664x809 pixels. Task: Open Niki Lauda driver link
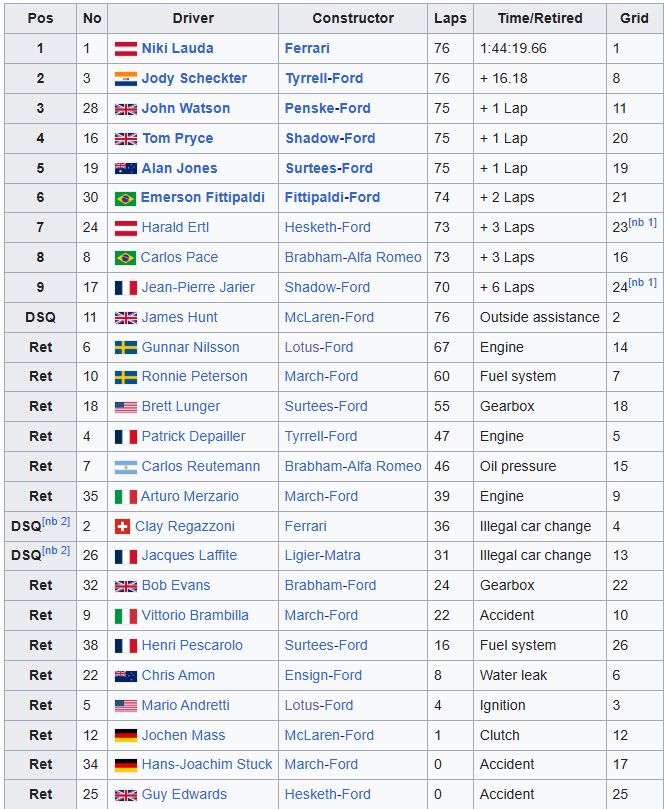(x=177, y=48)
